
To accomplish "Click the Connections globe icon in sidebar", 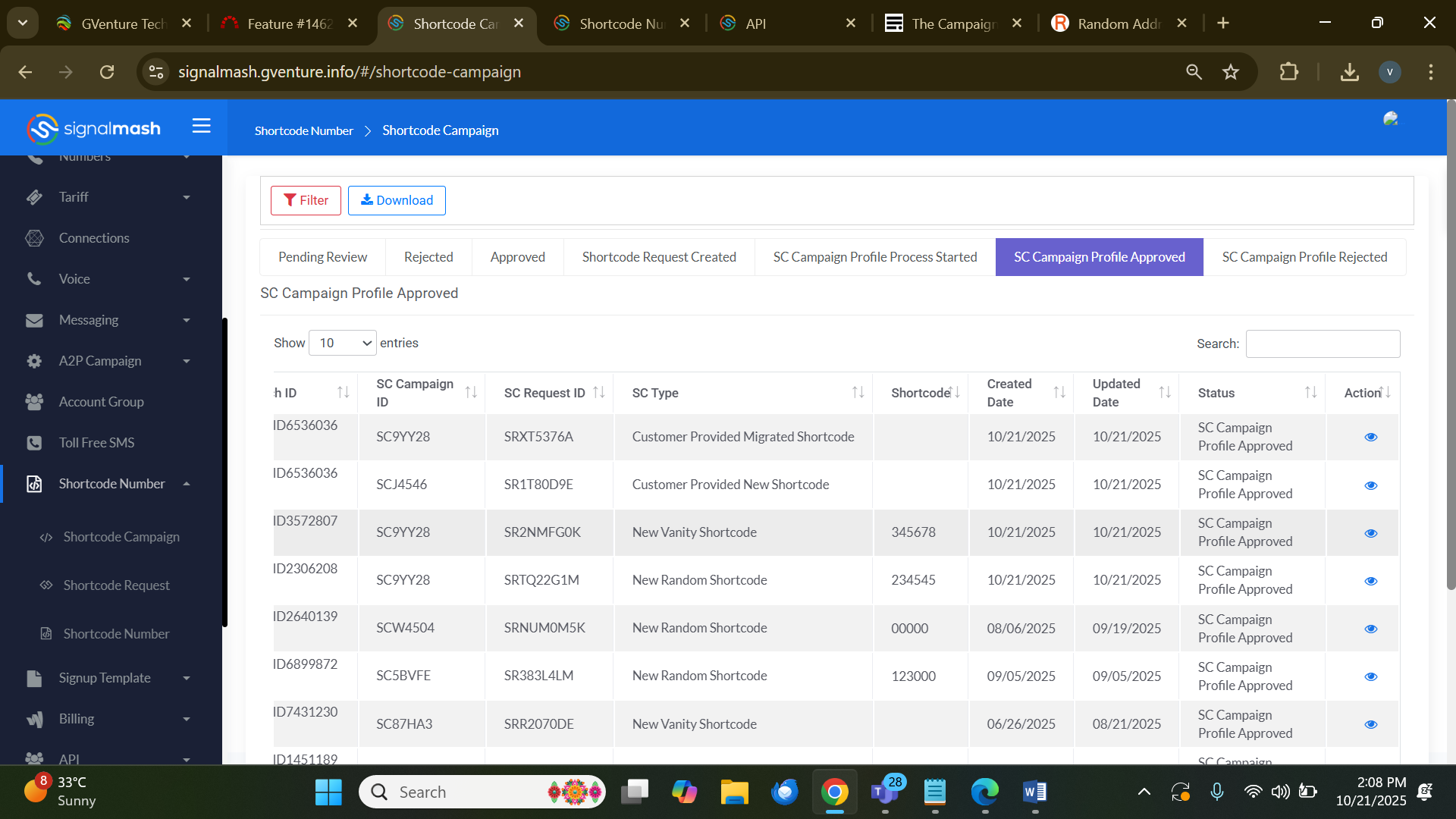I will (x=34, y=238).
